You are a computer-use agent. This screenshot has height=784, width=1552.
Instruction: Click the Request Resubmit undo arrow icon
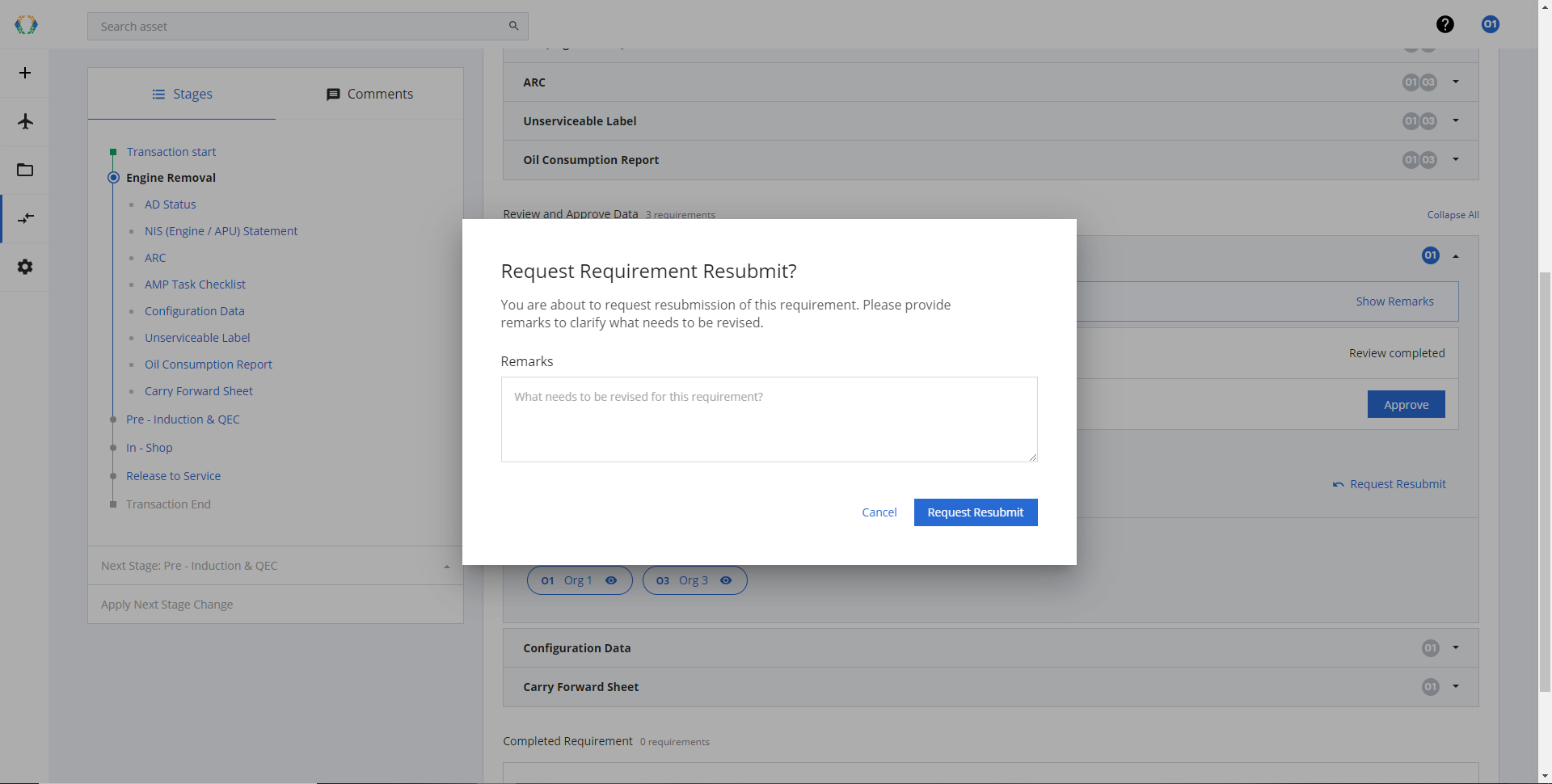1338,484
